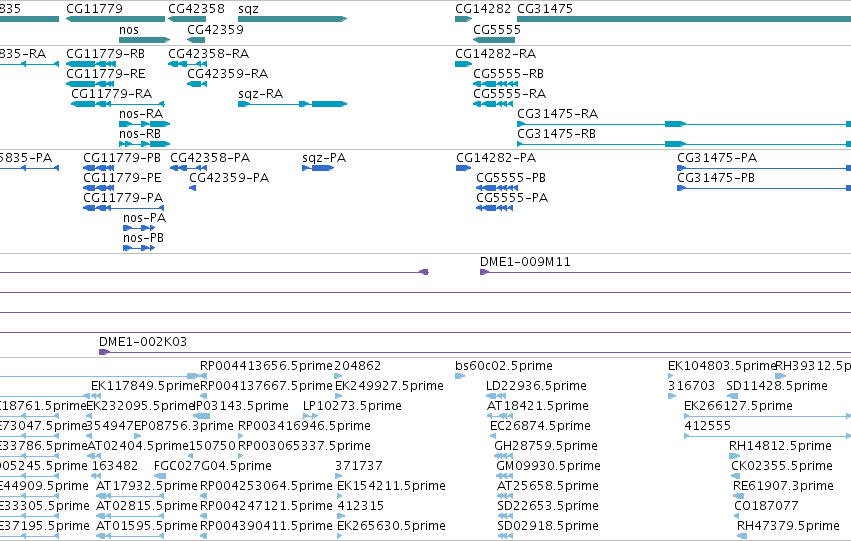
Task: Select the CG14282-PA protein label
Action: [496, 158]
